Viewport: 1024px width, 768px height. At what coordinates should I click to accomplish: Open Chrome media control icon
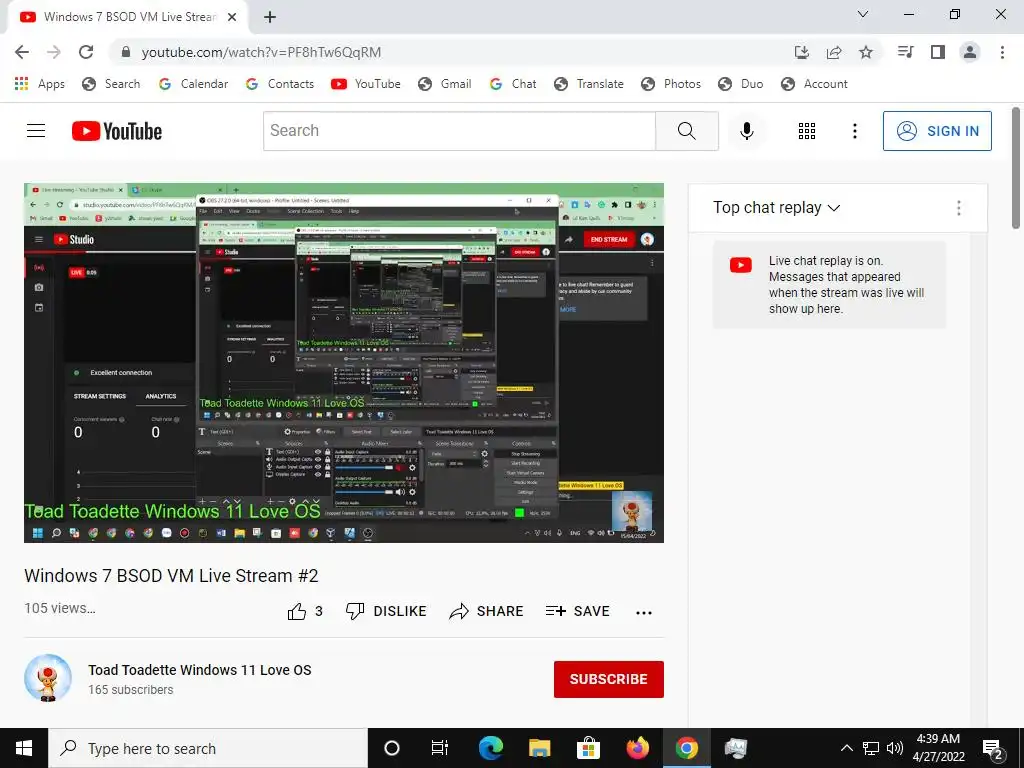point(905,52)
